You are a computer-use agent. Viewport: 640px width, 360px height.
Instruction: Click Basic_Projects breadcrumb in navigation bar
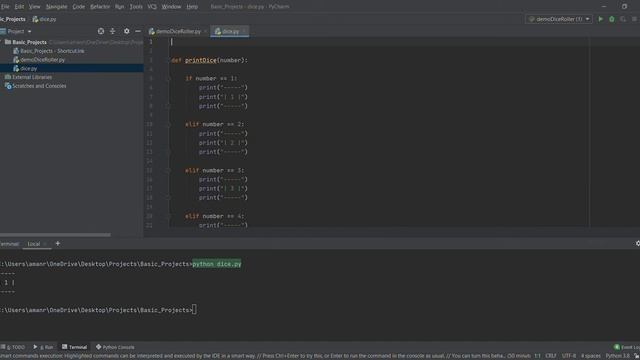click(x=13, y=19)
